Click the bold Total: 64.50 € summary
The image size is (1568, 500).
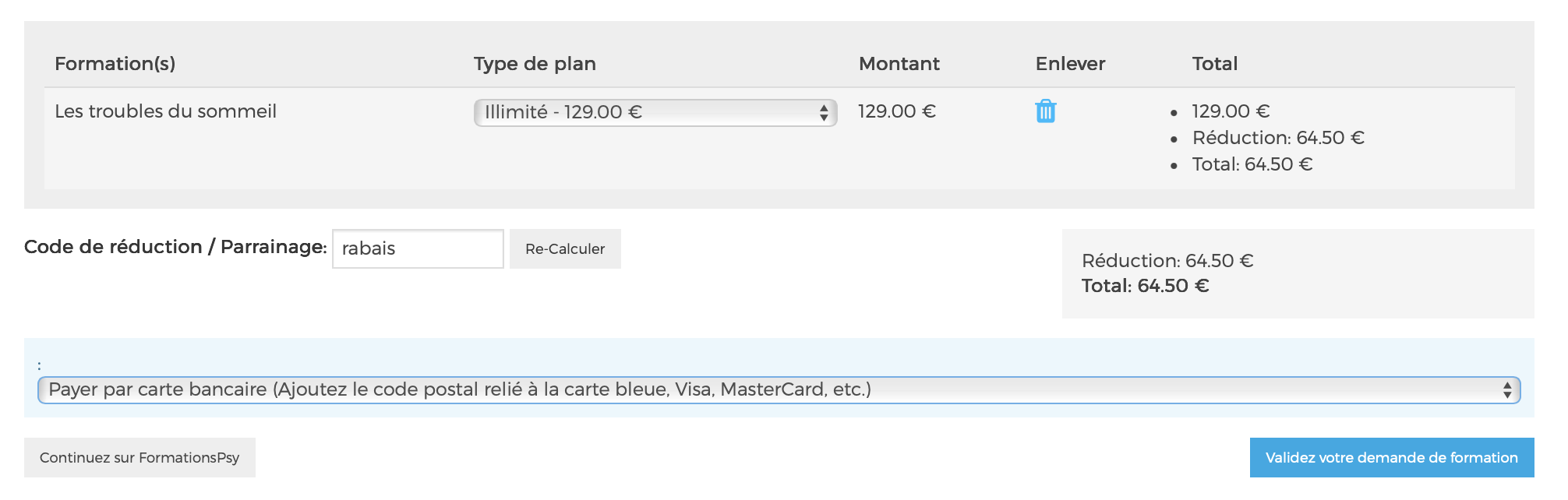click(1145, 286)
